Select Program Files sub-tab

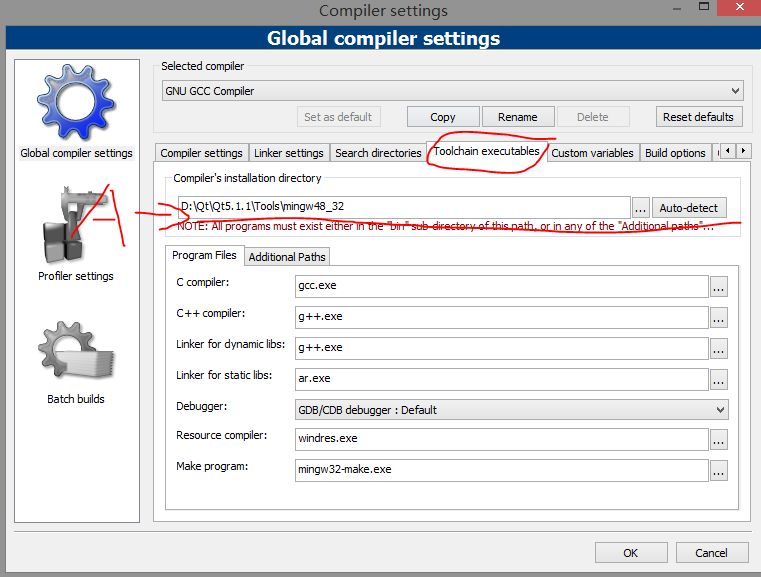[204, 255]
